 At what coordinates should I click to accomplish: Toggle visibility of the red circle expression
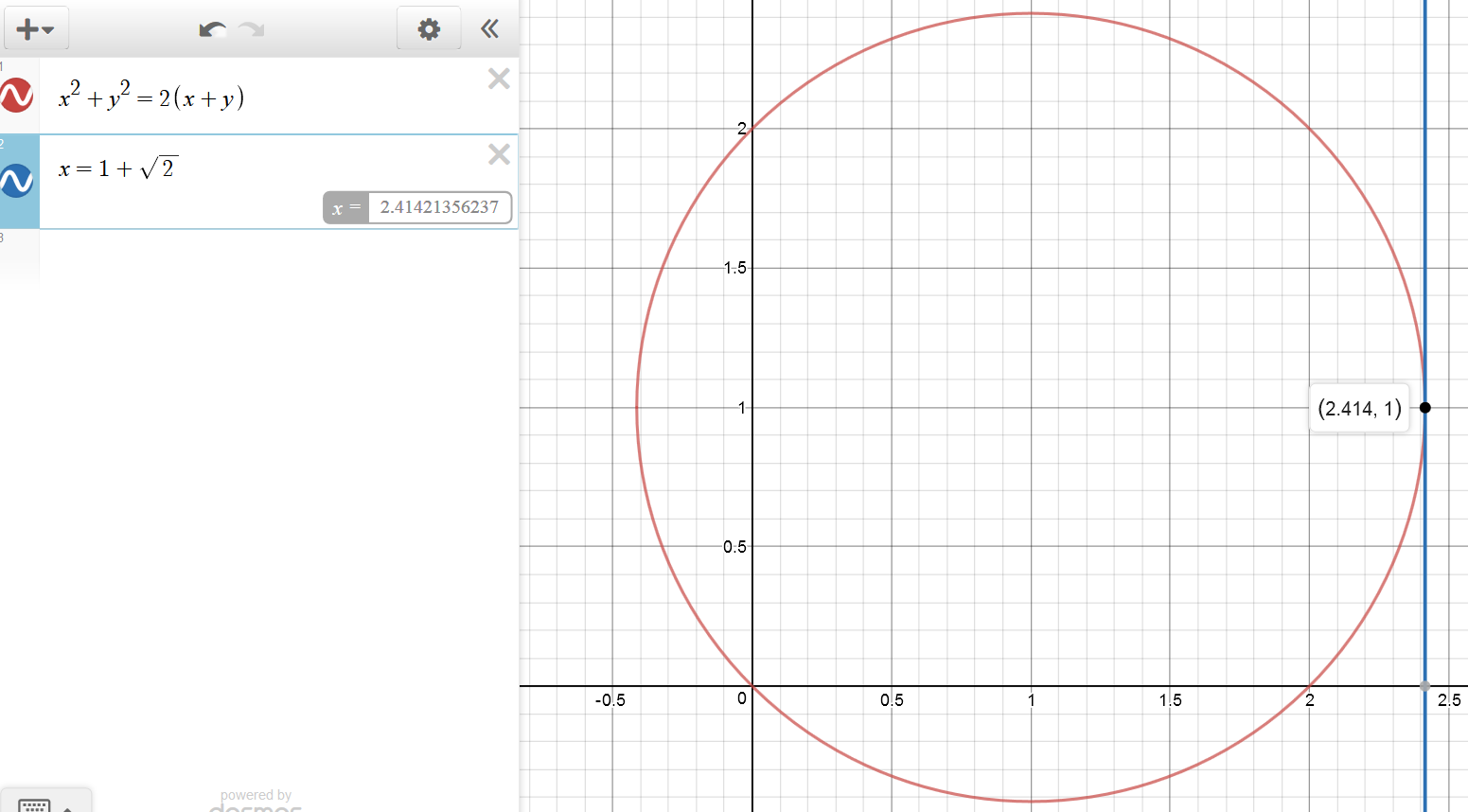17,96
